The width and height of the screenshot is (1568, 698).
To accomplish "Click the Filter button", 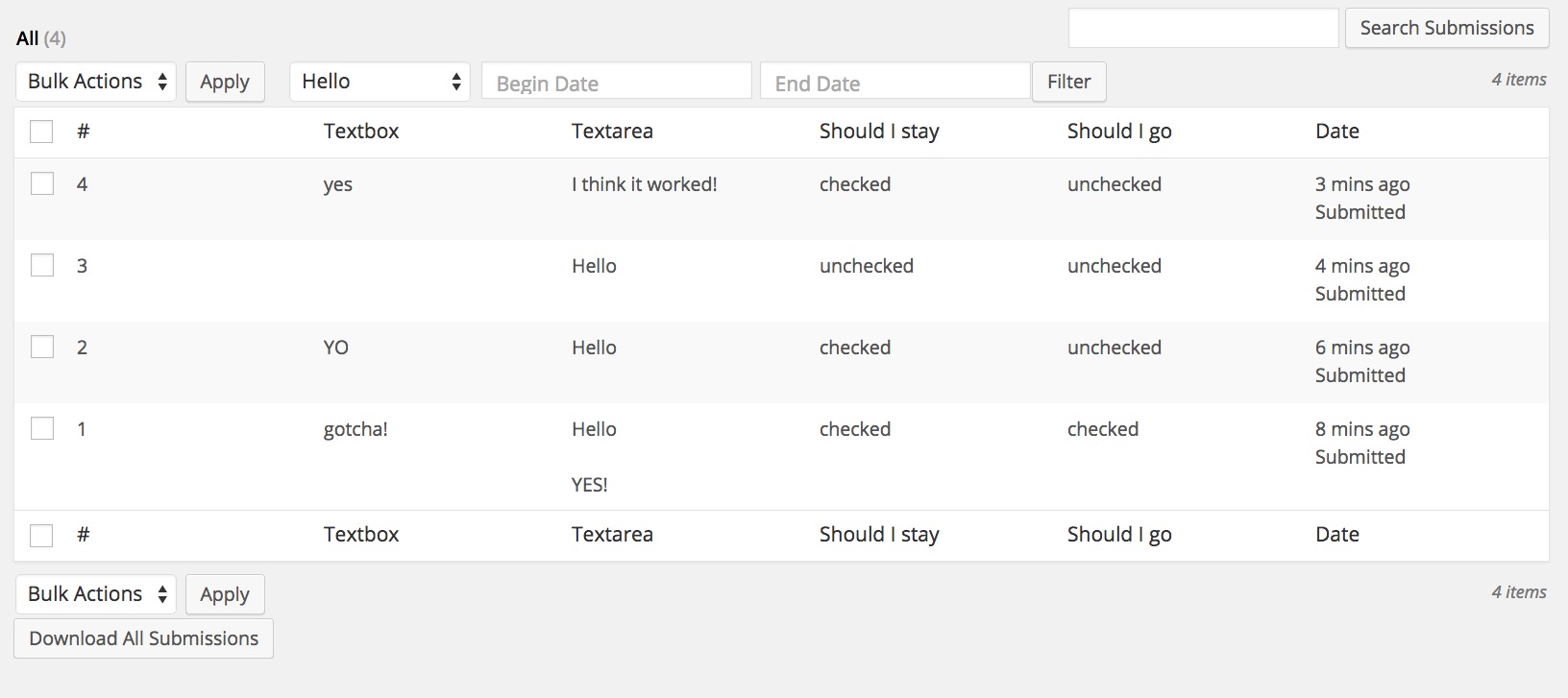I will point(1068,82).
